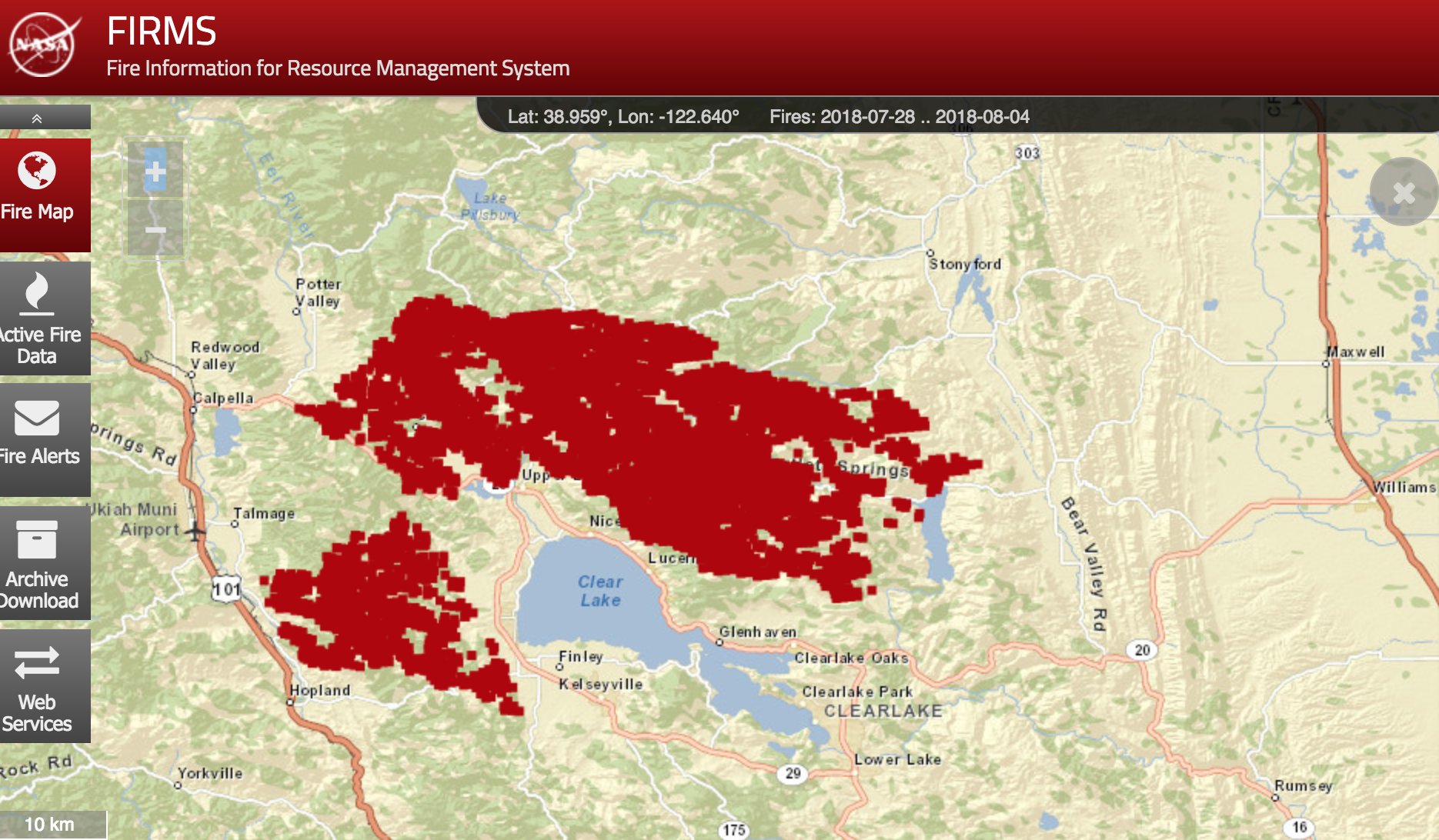Click the 10 km scale bar

click(52, 825)
